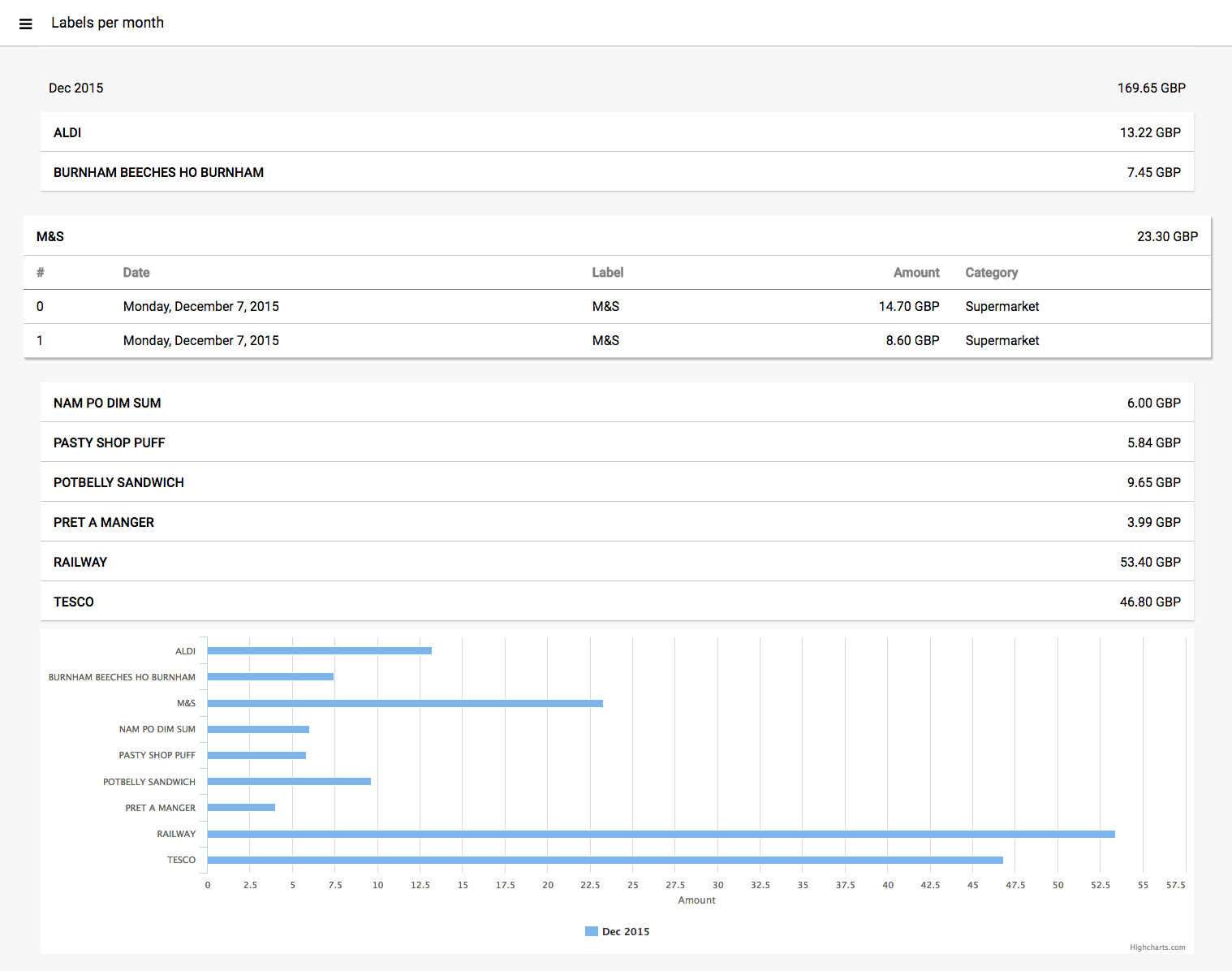Viewport: 1232px width, 971px height.
Task: Expand the ALDI label row
Action: tap(617, 132)
